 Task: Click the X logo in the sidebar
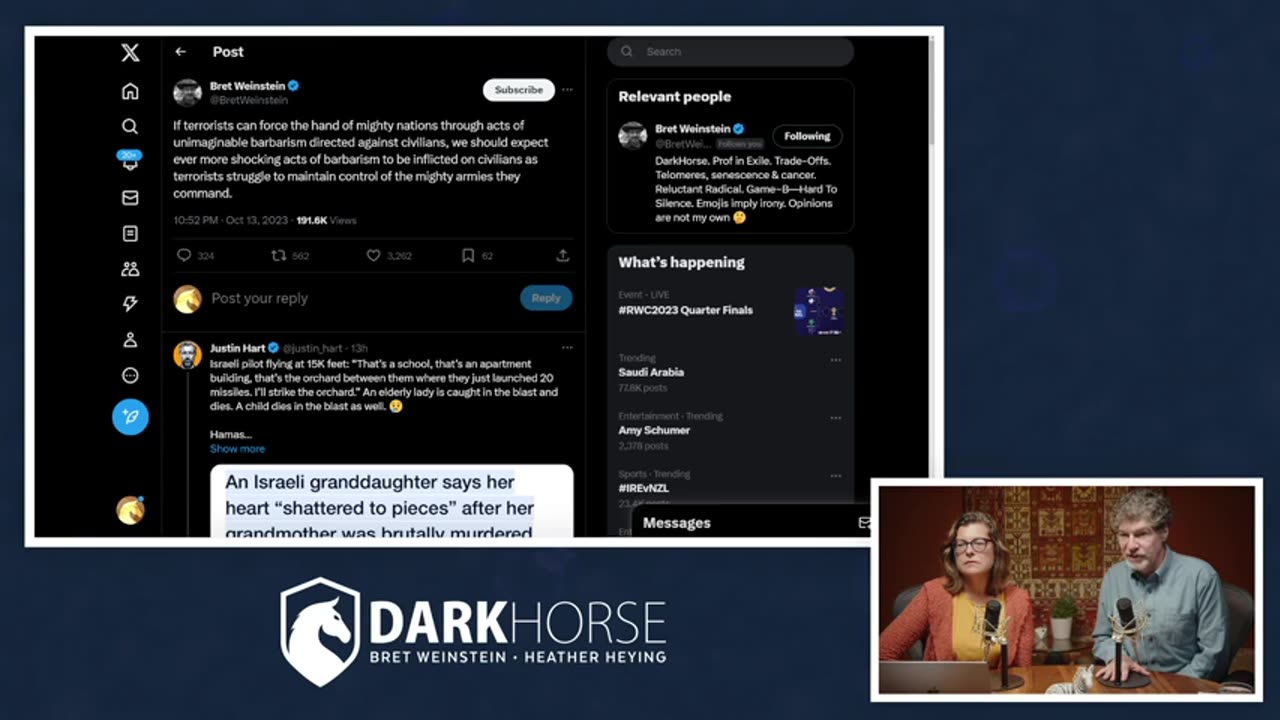(x=130, y=53)
